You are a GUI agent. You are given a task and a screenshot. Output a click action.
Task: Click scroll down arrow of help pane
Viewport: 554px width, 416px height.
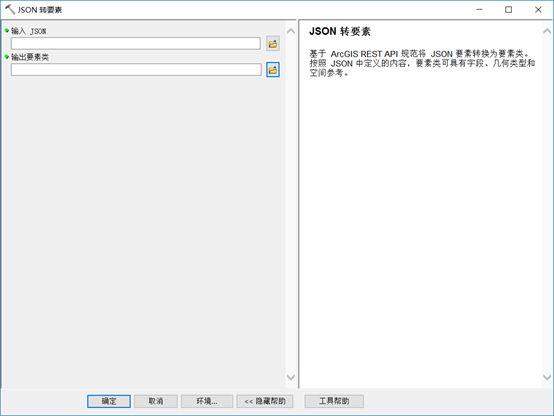point(547,377)
